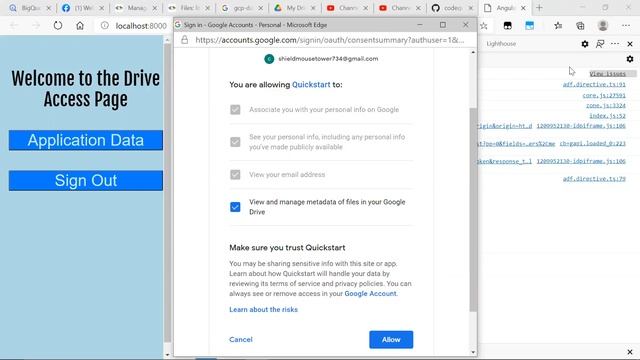Open DevTools settings gear icon
Viewport: 640px width, 360px height.
point(585,44)
